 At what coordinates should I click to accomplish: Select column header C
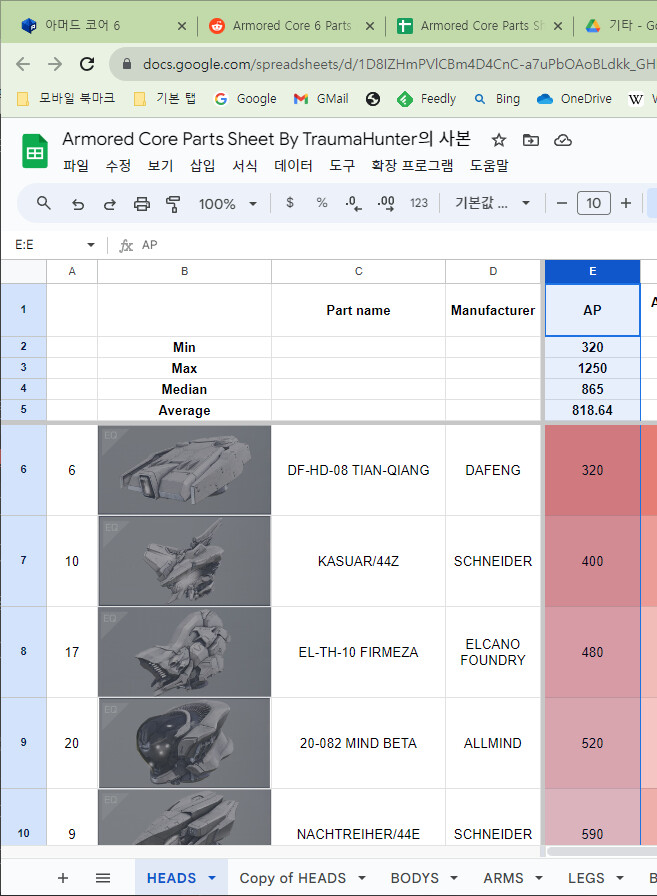point(358,271)
